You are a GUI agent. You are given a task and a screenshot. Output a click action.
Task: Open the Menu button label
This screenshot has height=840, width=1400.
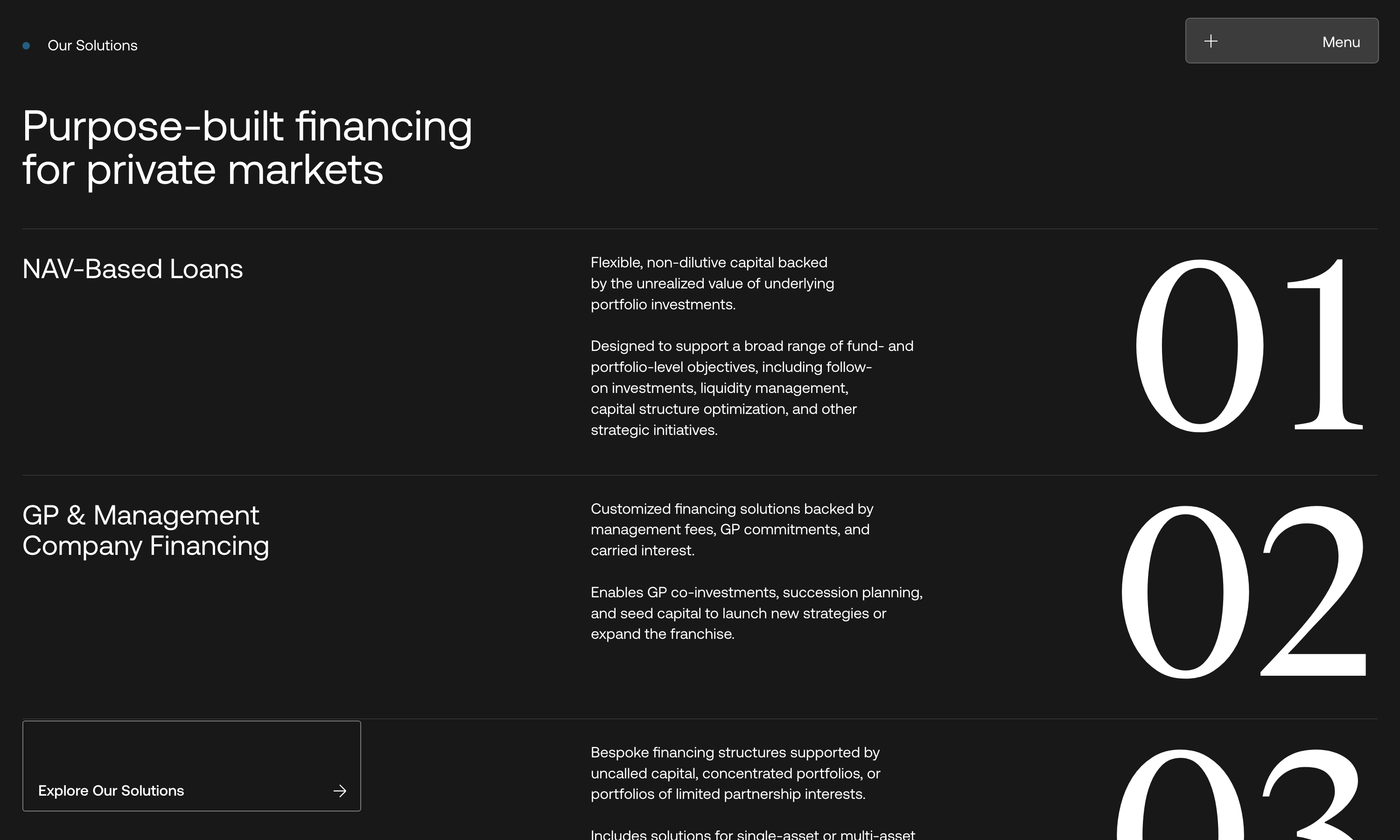tap(1341, 42)
